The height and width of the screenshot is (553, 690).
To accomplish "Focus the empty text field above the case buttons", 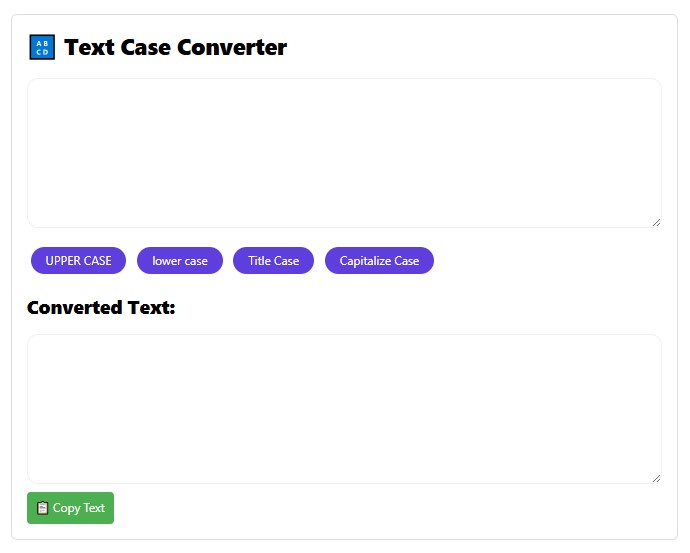I will pyautogui.click(x=344, y=153).
